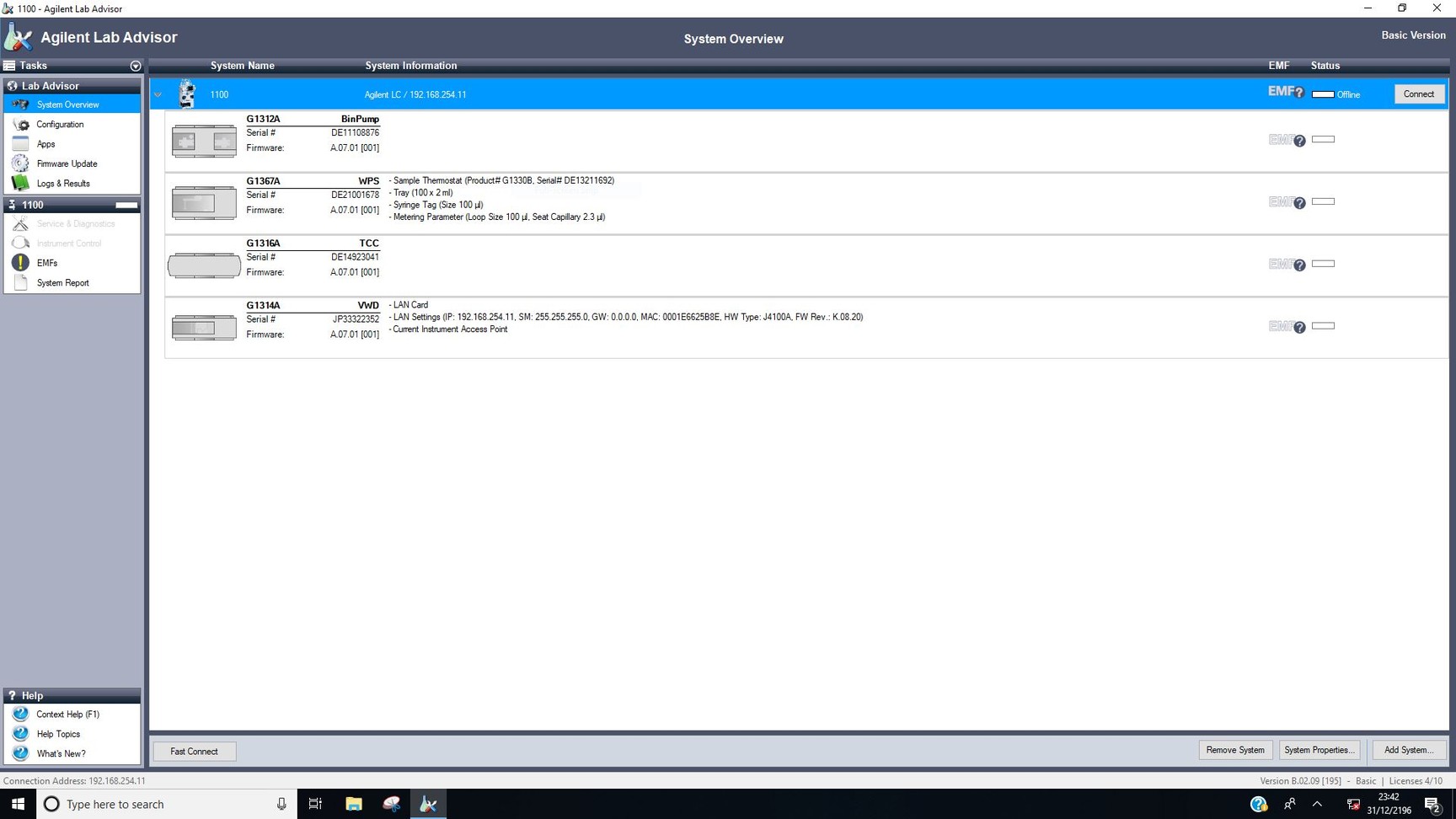Viewport: 1456px width, 819px height.
Task: Click the G1367A WPS module thumbnail
Action: 204,203
